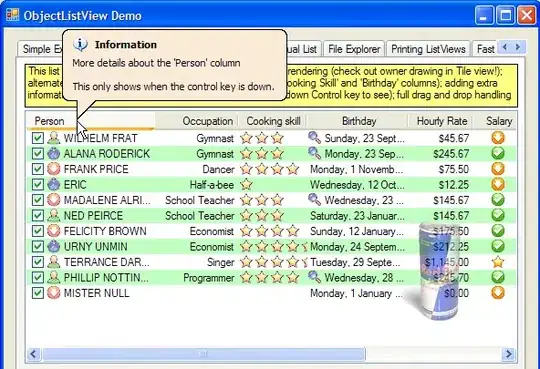Screen dimensions: 540x369
Task: Click the horizontal scrollbar thumb
Action: [x=204, y=354]
